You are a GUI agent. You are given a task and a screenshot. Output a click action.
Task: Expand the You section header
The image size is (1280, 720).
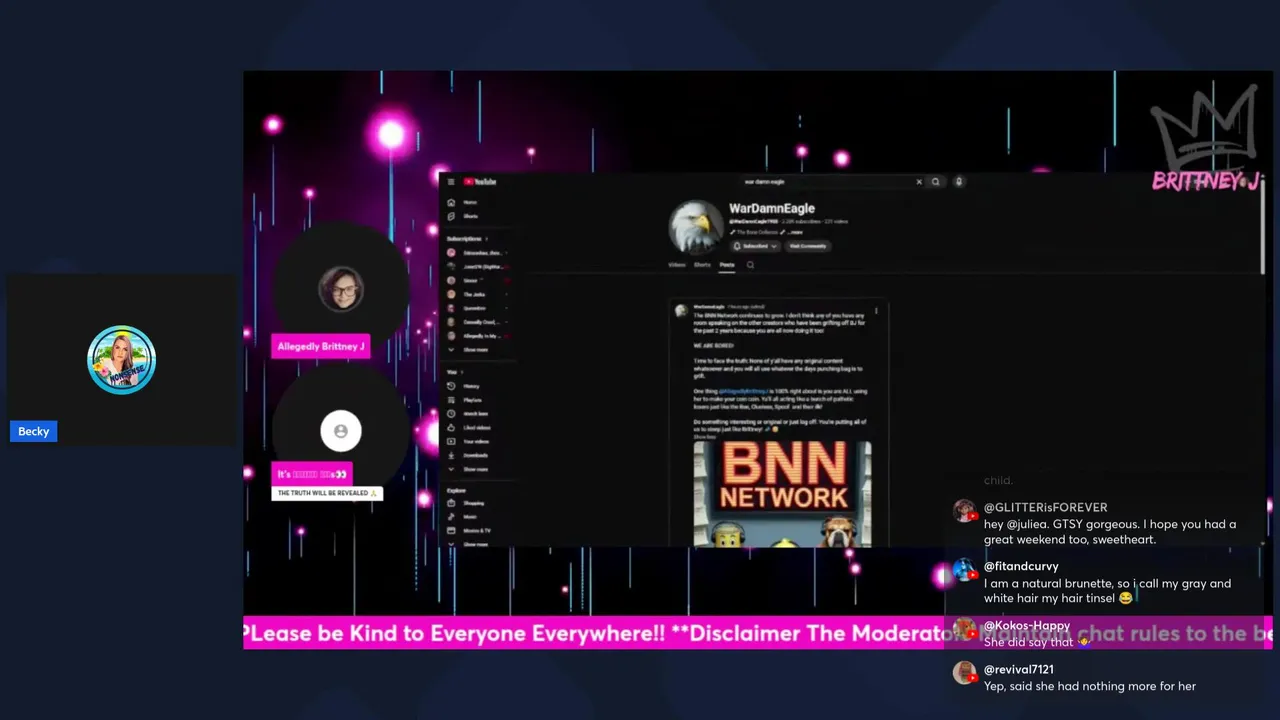(x=455, y=372)
